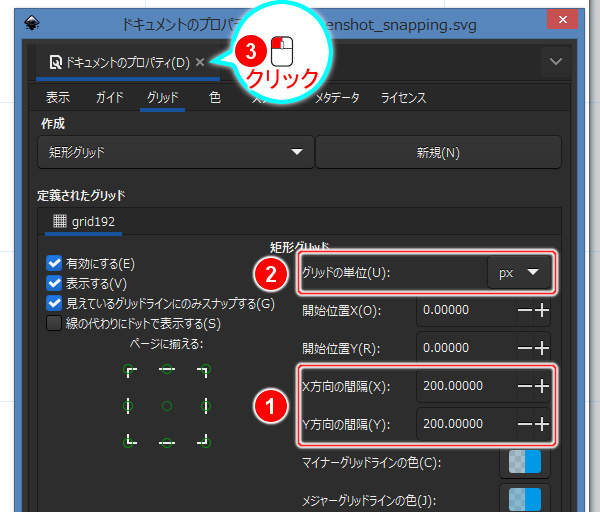Screen dimensions: 600x512
Task: Open メジャーグリッドラインの色 color swatch
Action: [x=525, y=499]
